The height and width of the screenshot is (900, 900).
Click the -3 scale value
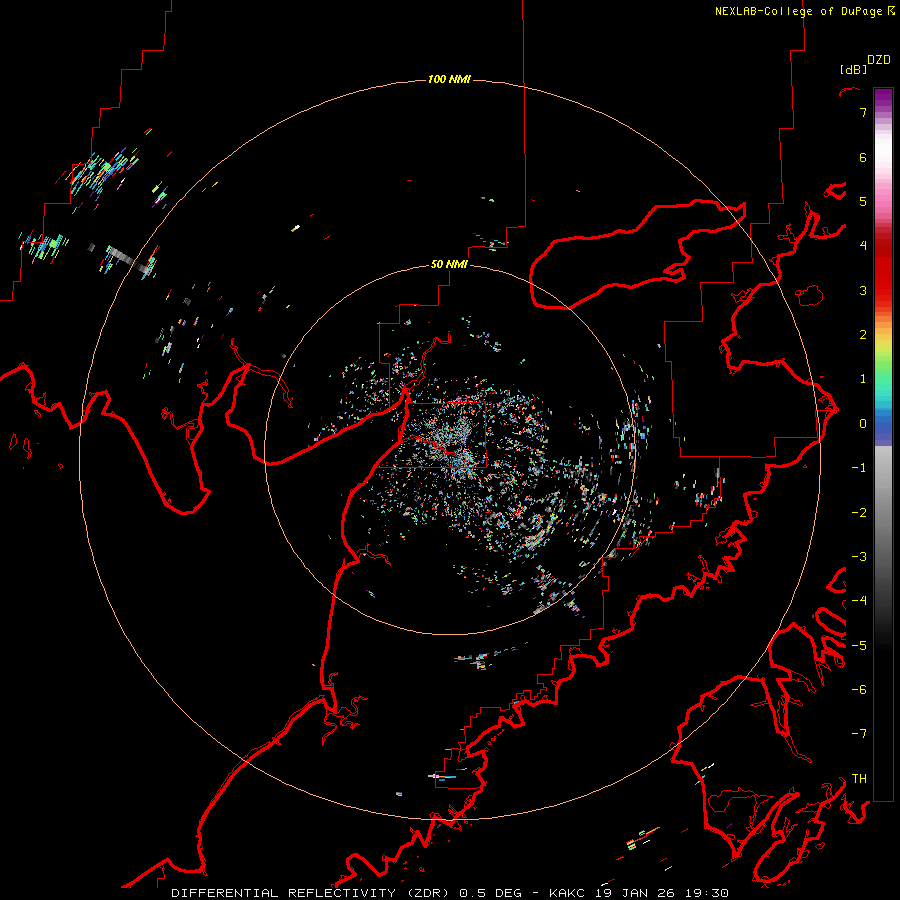[x=859, y=556]
